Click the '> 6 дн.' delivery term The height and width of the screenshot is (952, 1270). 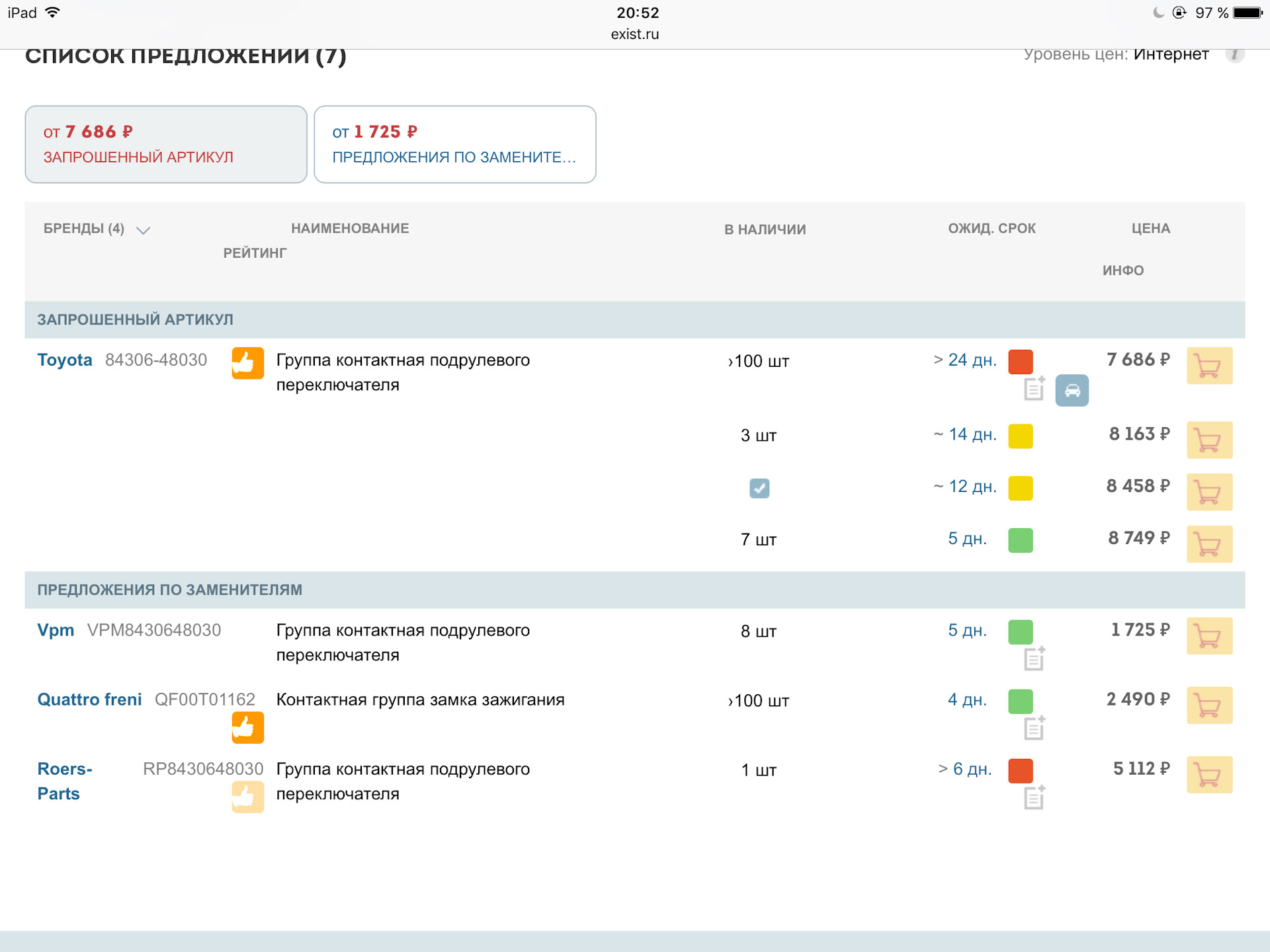(965, 769)
